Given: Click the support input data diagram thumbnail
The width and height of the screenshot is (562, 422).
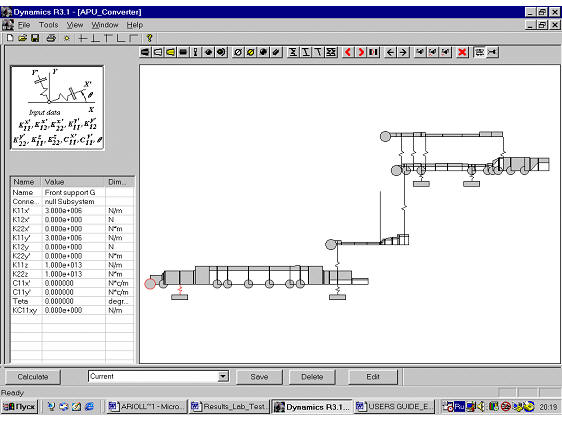Looking at the screenshot, I should 57,108.
